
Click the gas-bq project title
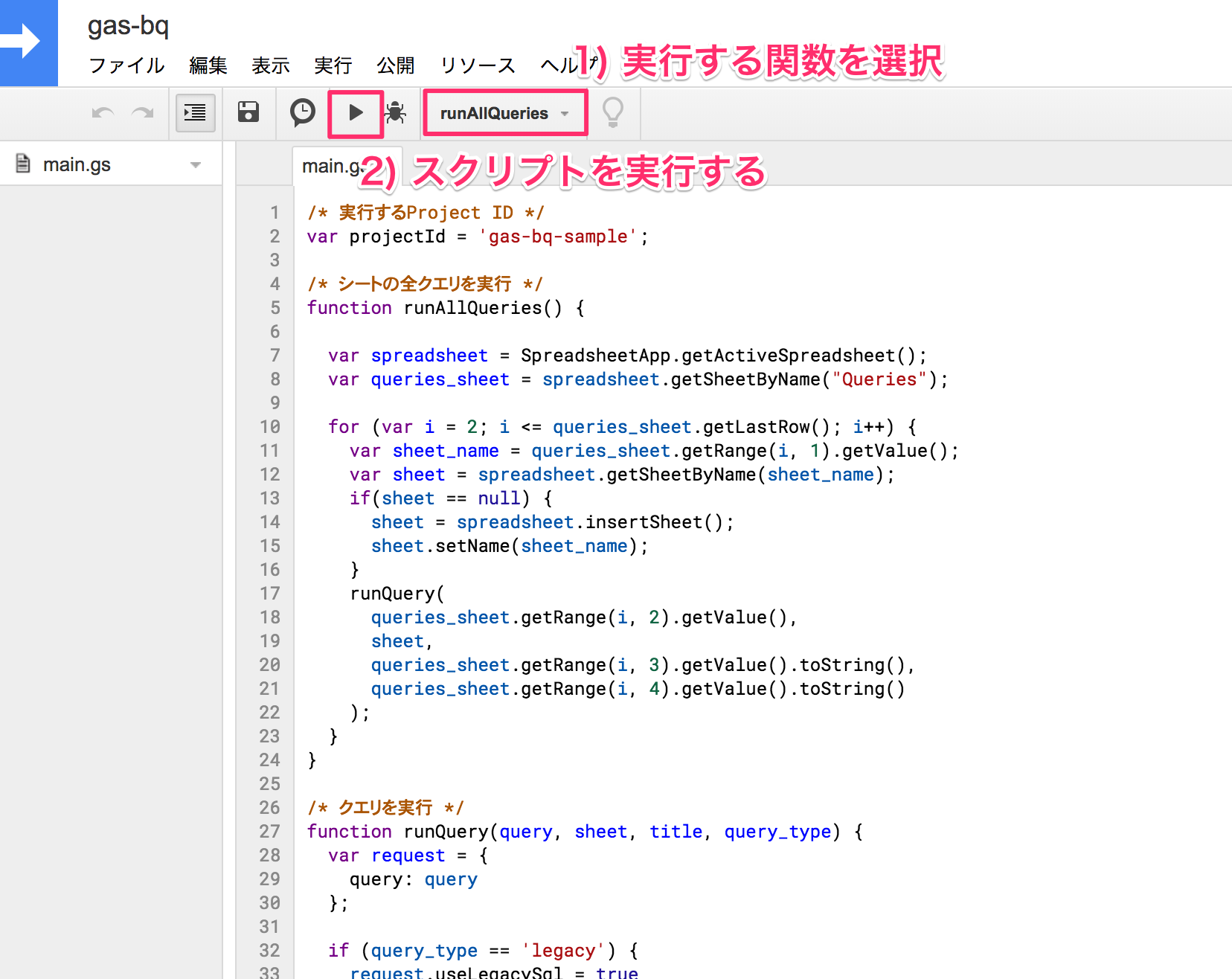128,27
